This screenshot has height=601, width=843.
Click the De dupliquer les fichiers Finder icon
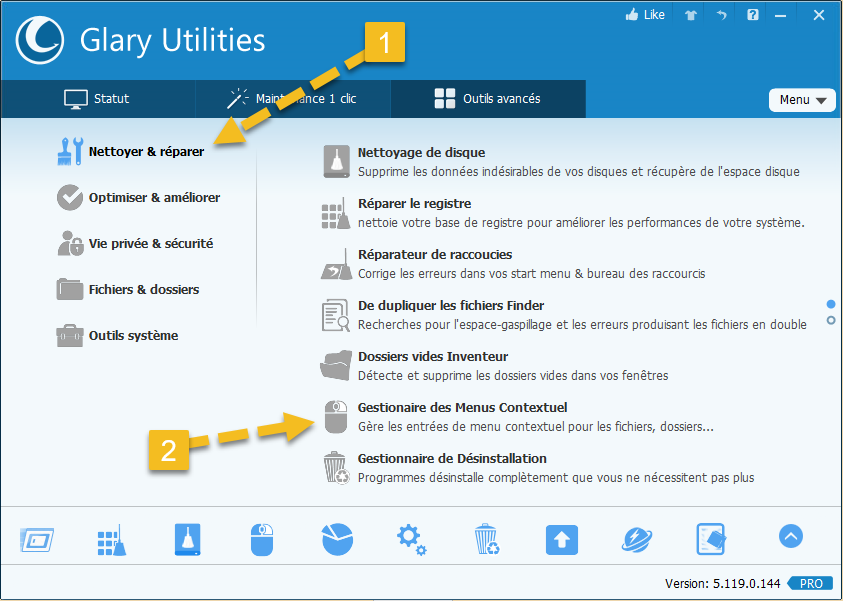click(336, 315)
